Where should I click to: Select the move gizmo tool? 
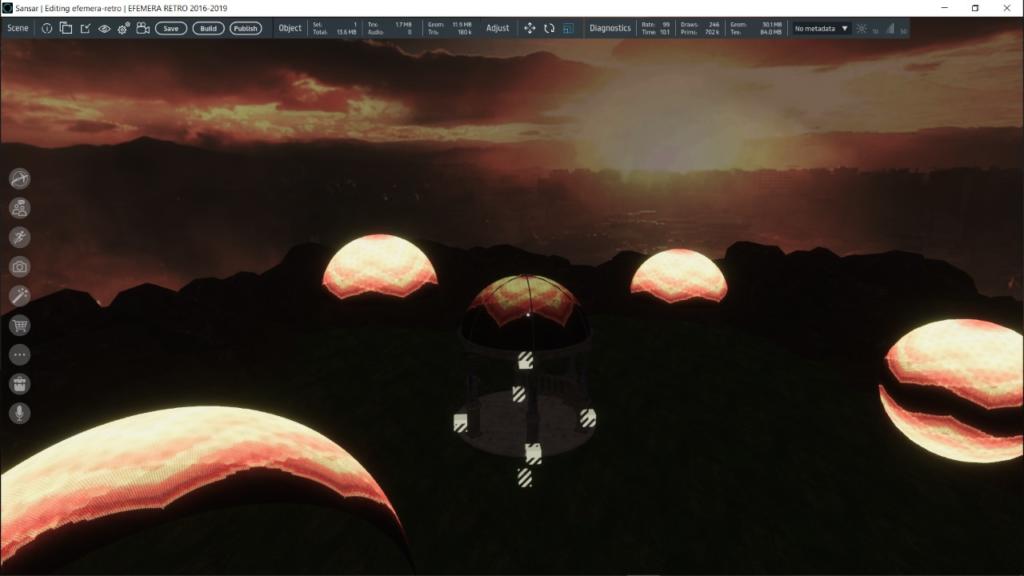click(530, 28)
